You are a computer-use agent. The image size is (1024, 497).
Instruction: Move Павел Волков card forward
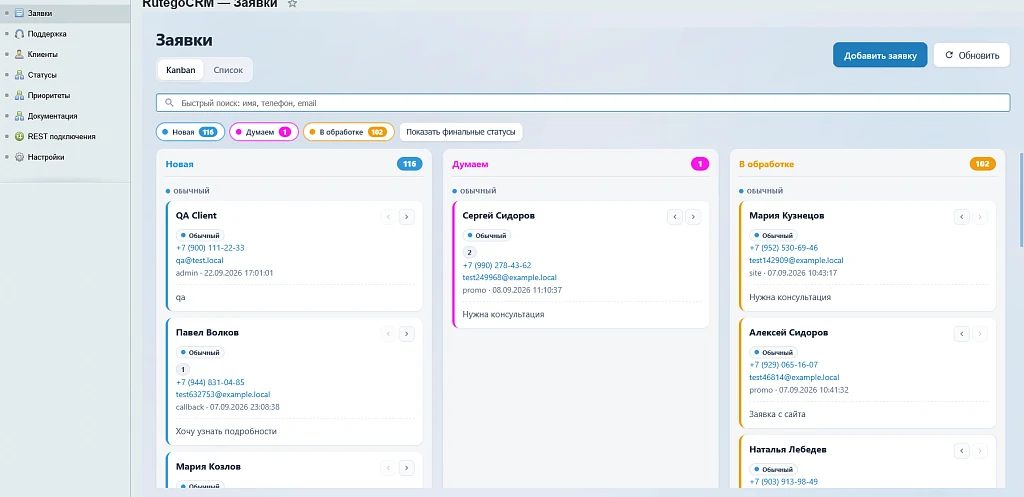(406, 334)
